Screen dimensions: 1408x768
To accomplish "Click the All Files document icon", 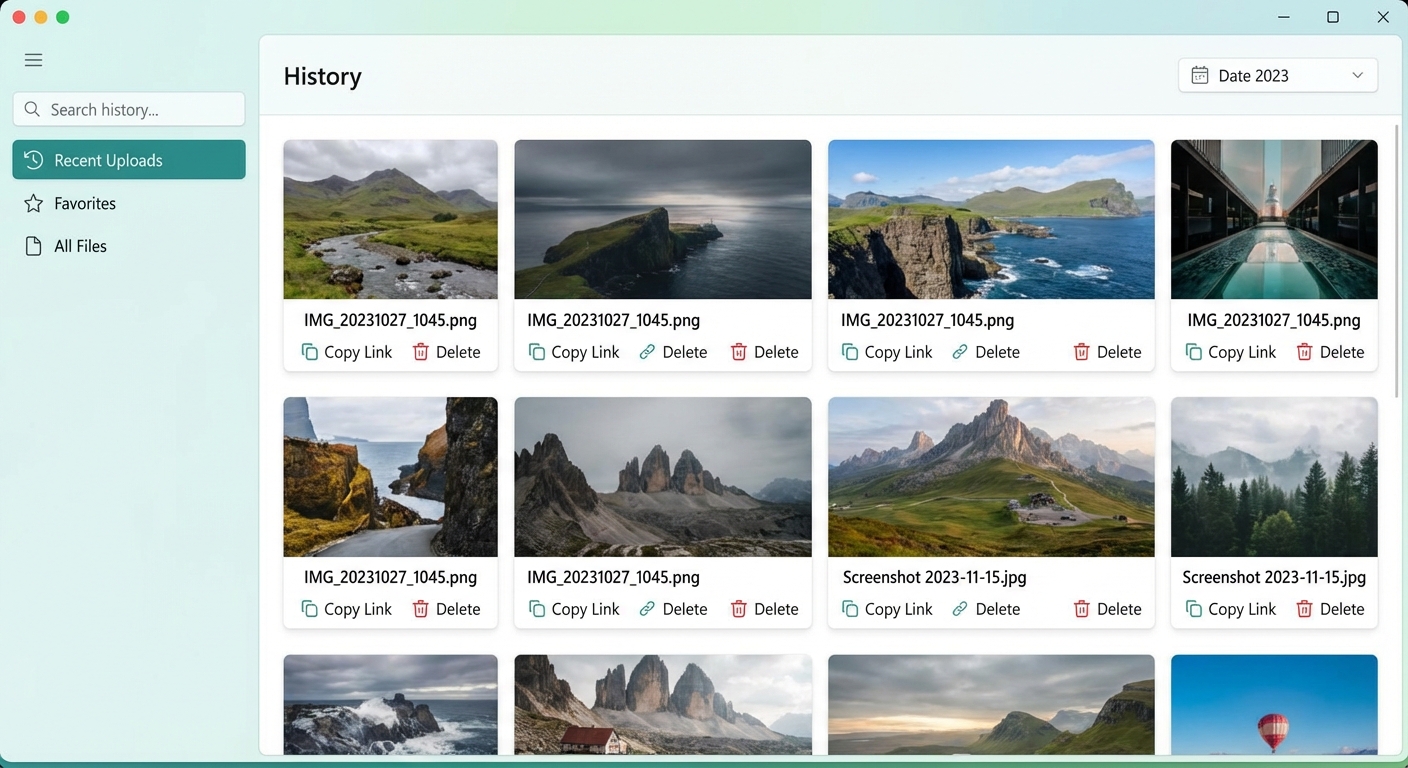I will point(33,245).
